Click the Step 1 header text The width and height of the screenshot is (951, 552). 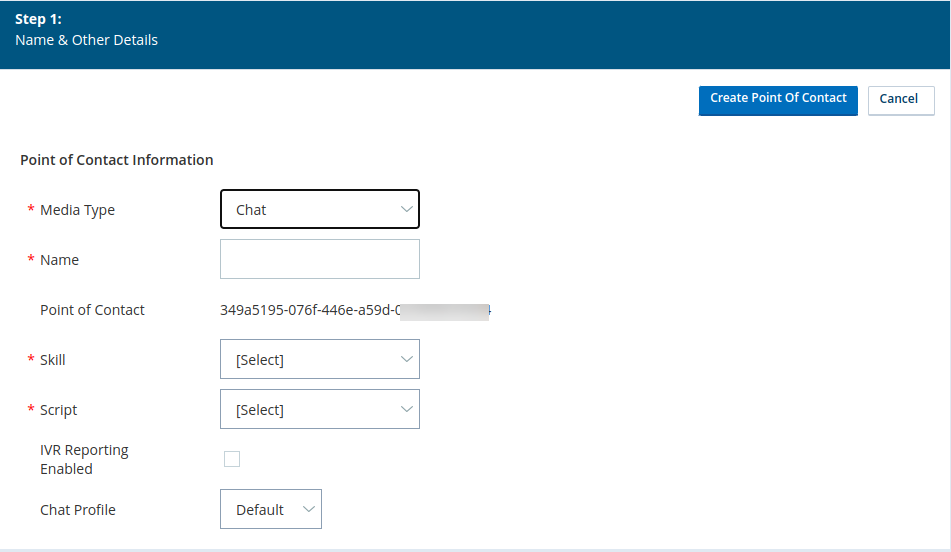coord(38,19)
